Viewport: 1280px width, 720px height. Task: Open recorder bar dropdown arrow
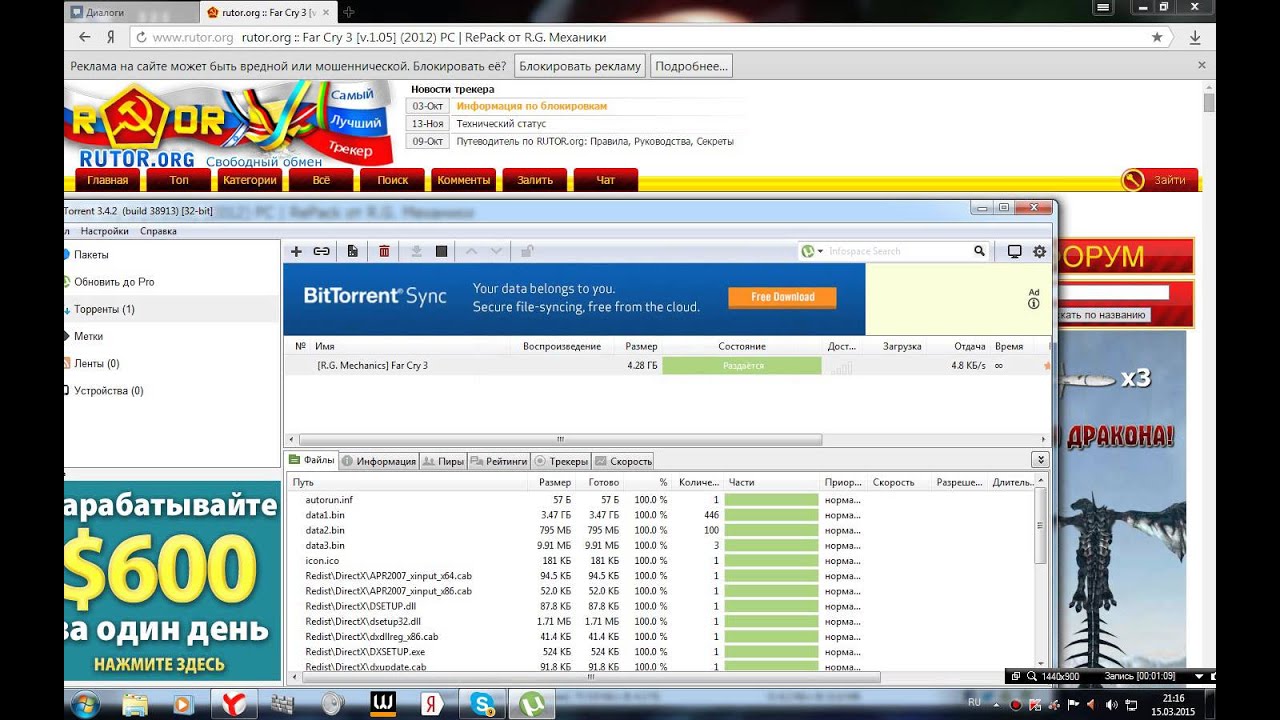(x=1198, y=676)
